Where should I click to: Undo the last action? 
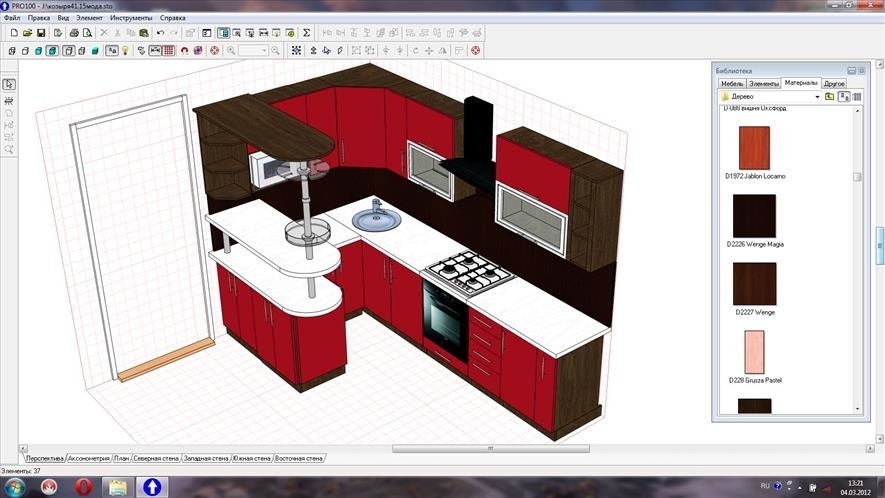[160, 33]
